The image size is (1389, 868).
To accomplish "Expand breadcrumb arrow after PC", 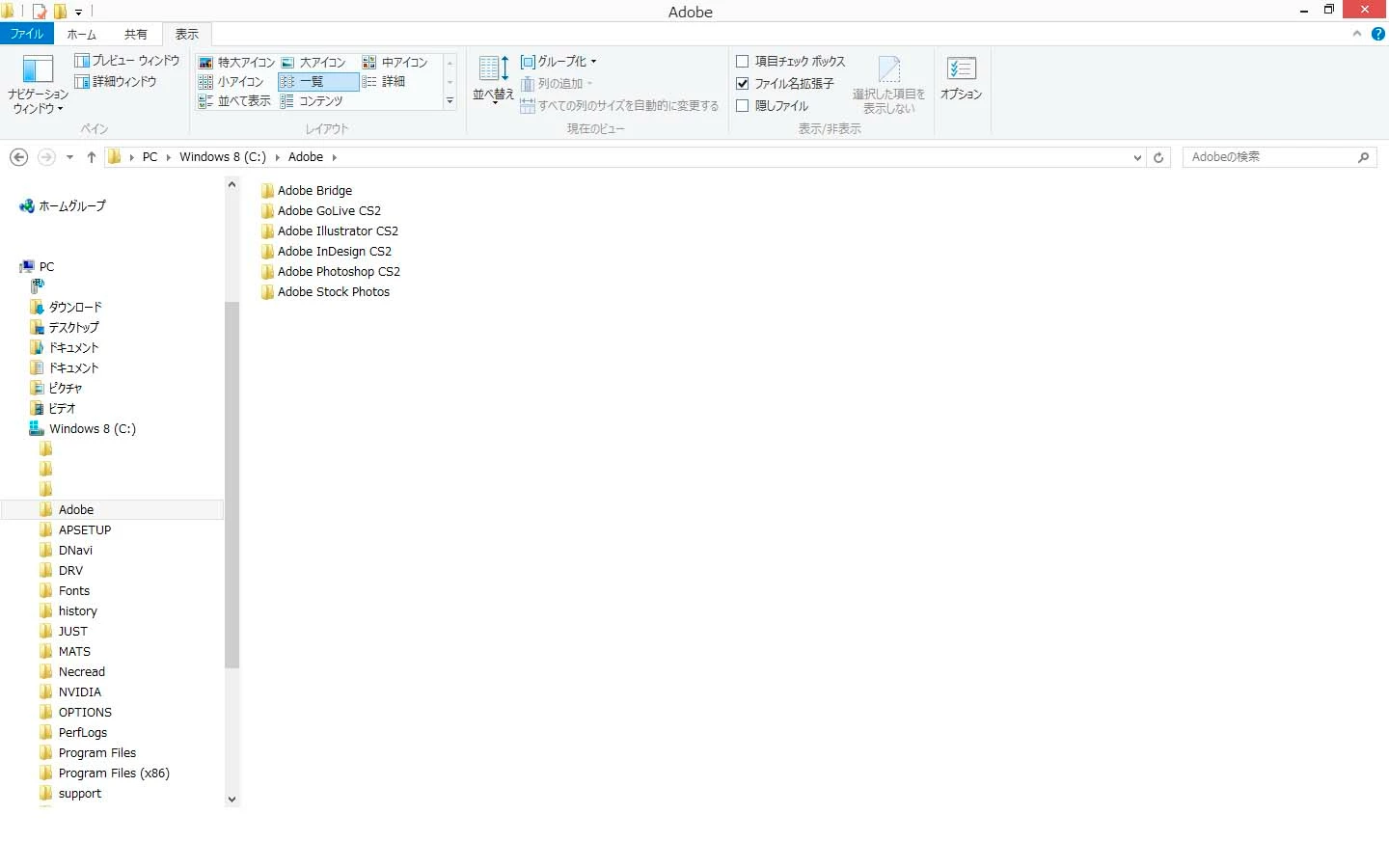I will pos(168,157).
